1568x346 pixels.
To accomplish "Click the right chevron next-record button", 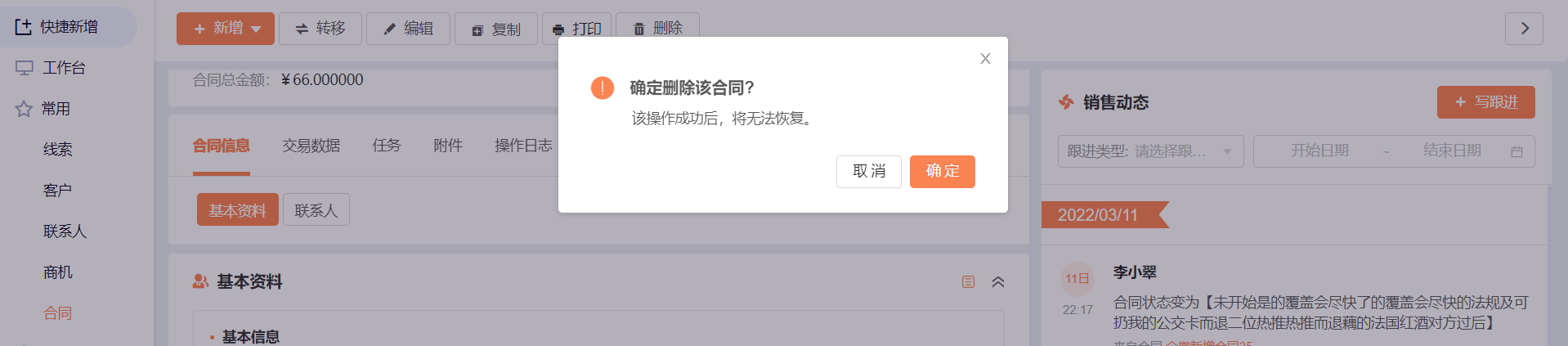I will click(x=1524, y=29).
